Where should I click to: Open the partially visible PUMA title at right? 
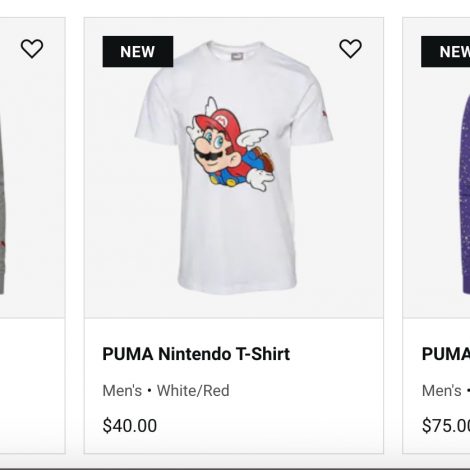click(446, 354)
